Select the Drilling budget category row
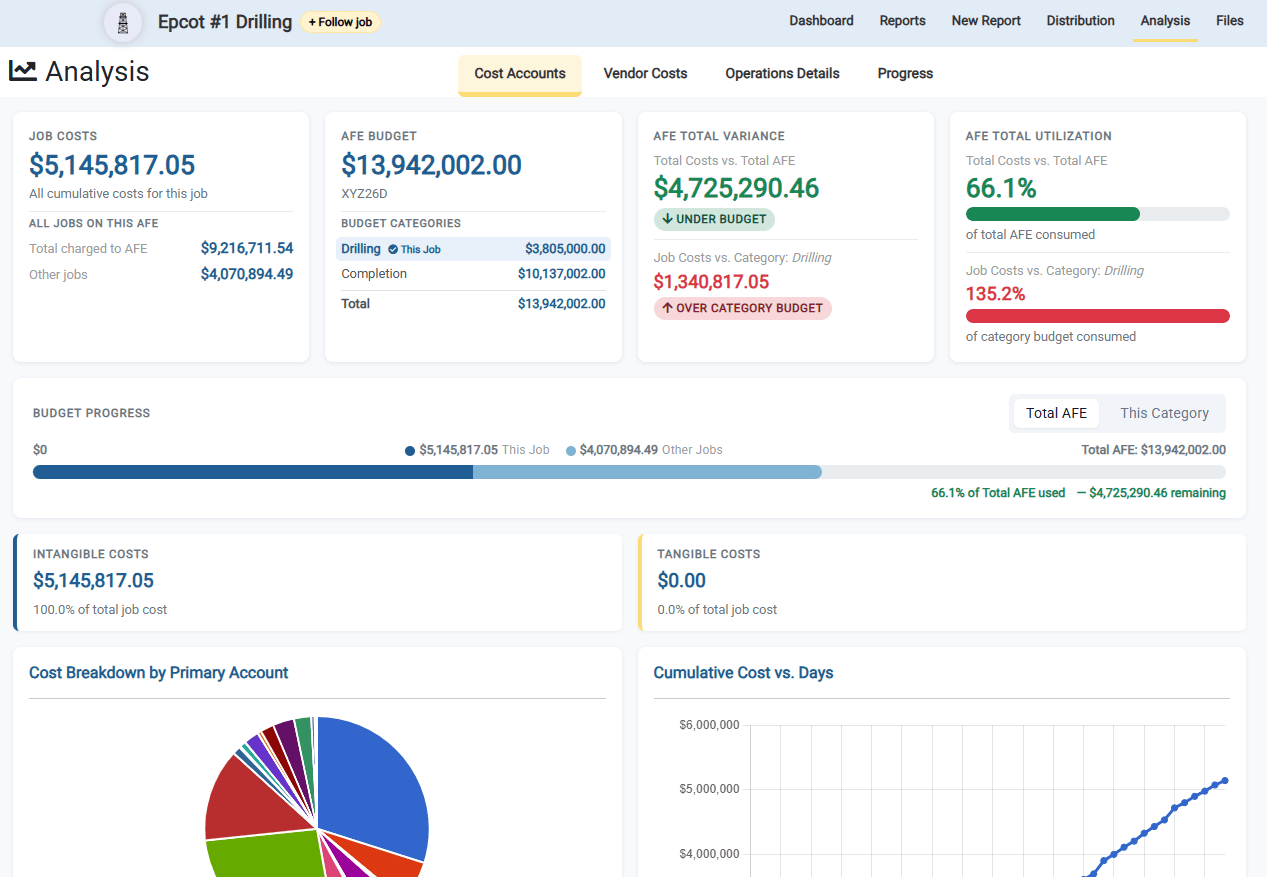 coord(473,249)
